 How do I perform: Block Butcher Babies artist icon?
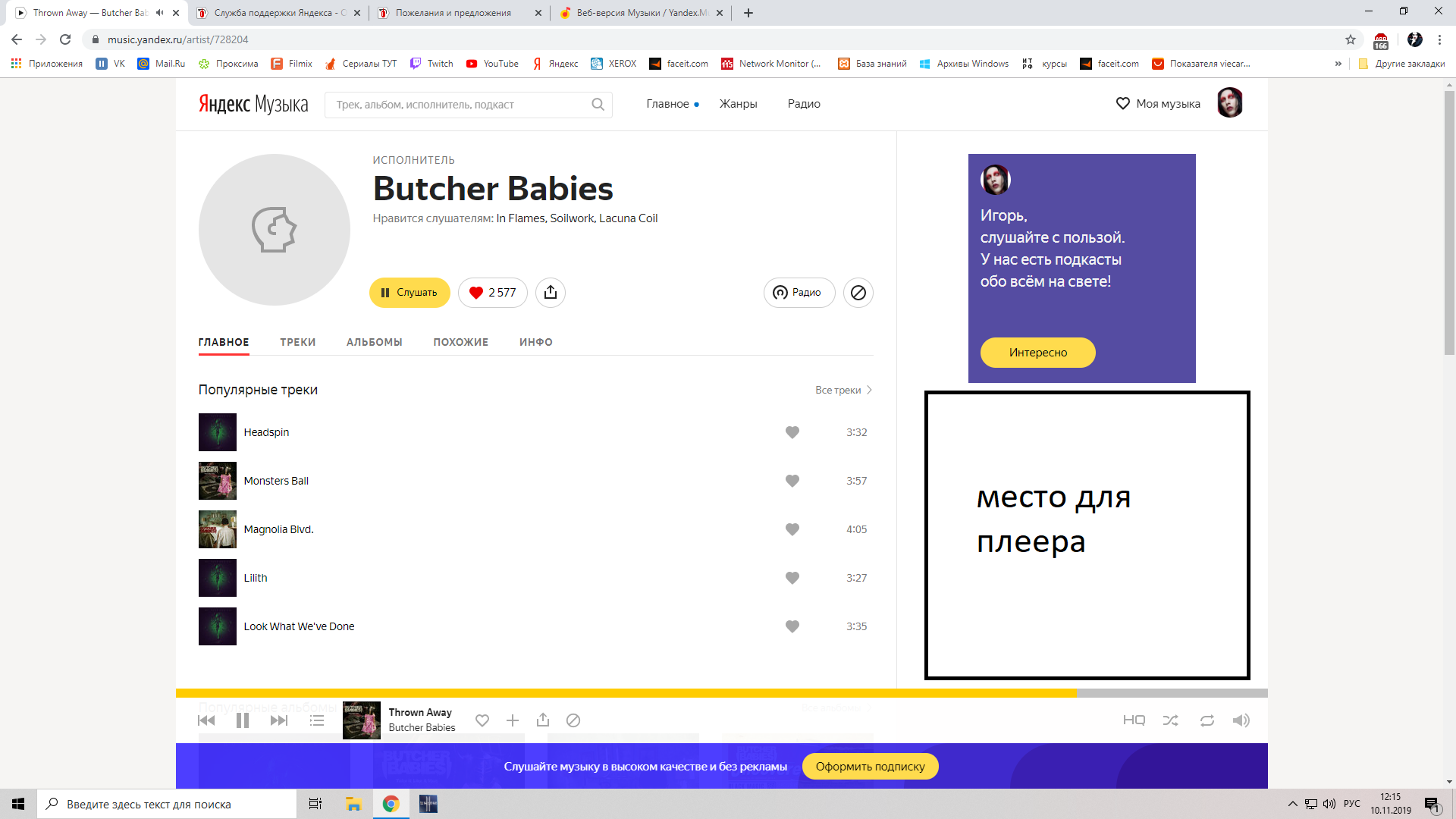click(858, 293)
